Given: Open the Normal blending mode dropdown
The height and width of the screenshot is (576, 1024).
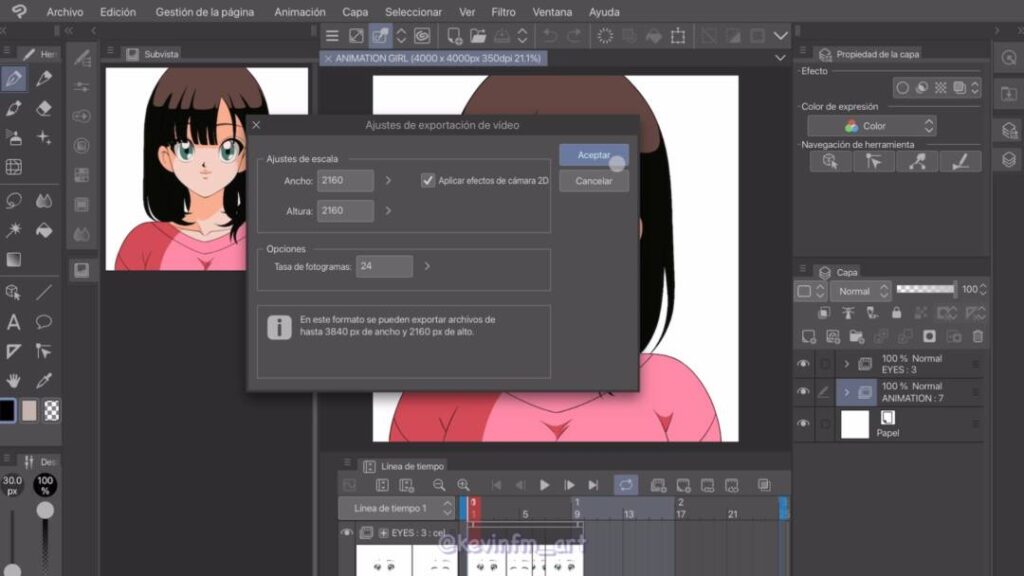Looking at the screenshot, I should tap(862, 291).
